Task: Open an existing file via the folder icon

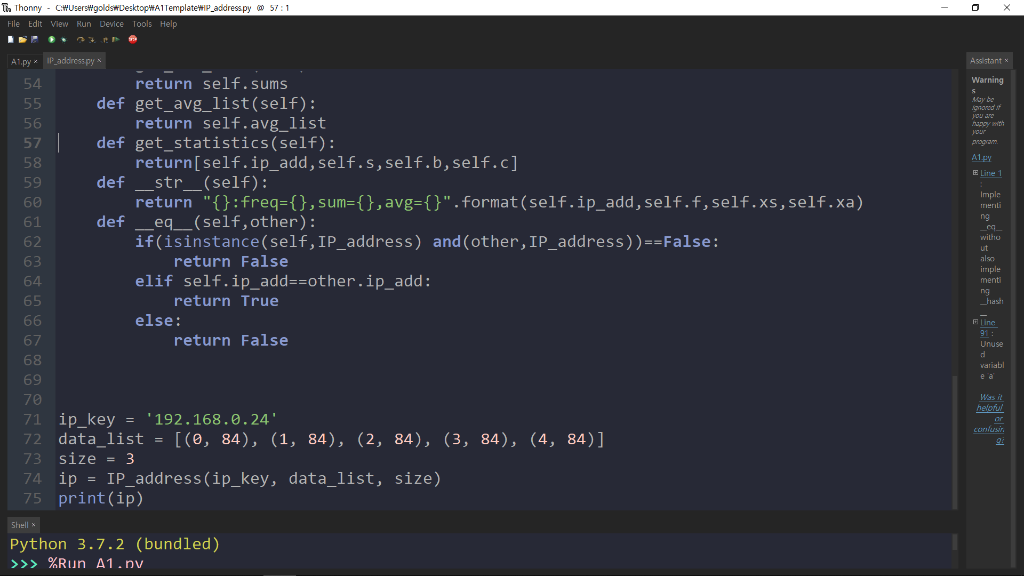Action: click(x=23, y=39)
